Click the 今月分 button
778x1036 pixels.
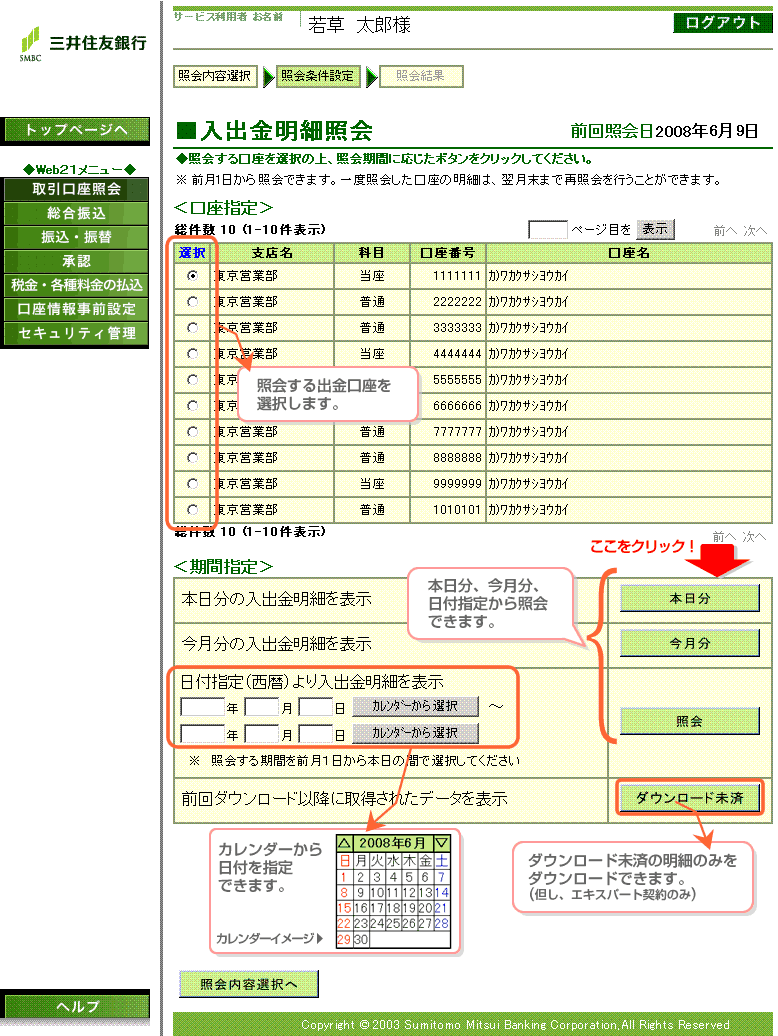[690, 643]
